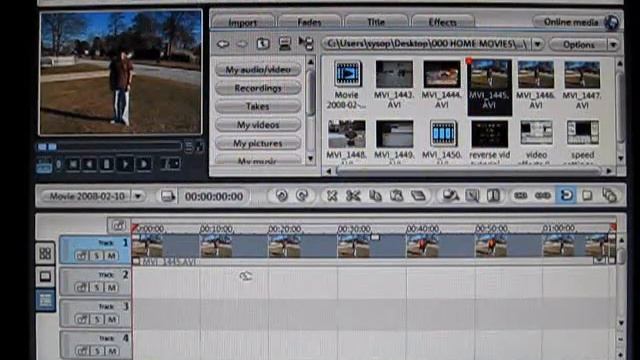
Task: Click the toolbar icon right of Paste
Action: (x=418, y=196)
